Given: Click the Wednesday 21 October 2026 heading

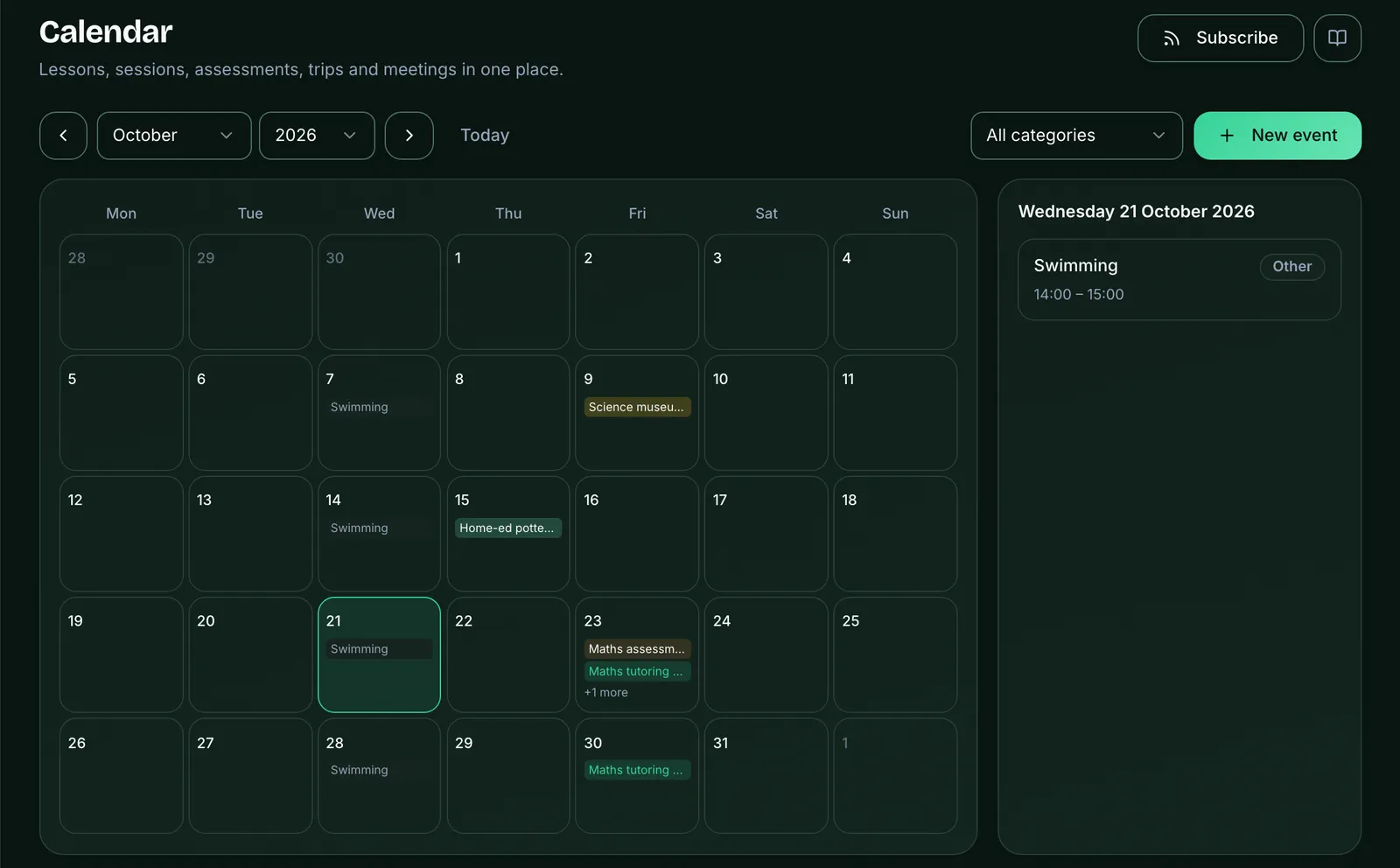Looking at the screenshot, I should [x=1137, y=212].
